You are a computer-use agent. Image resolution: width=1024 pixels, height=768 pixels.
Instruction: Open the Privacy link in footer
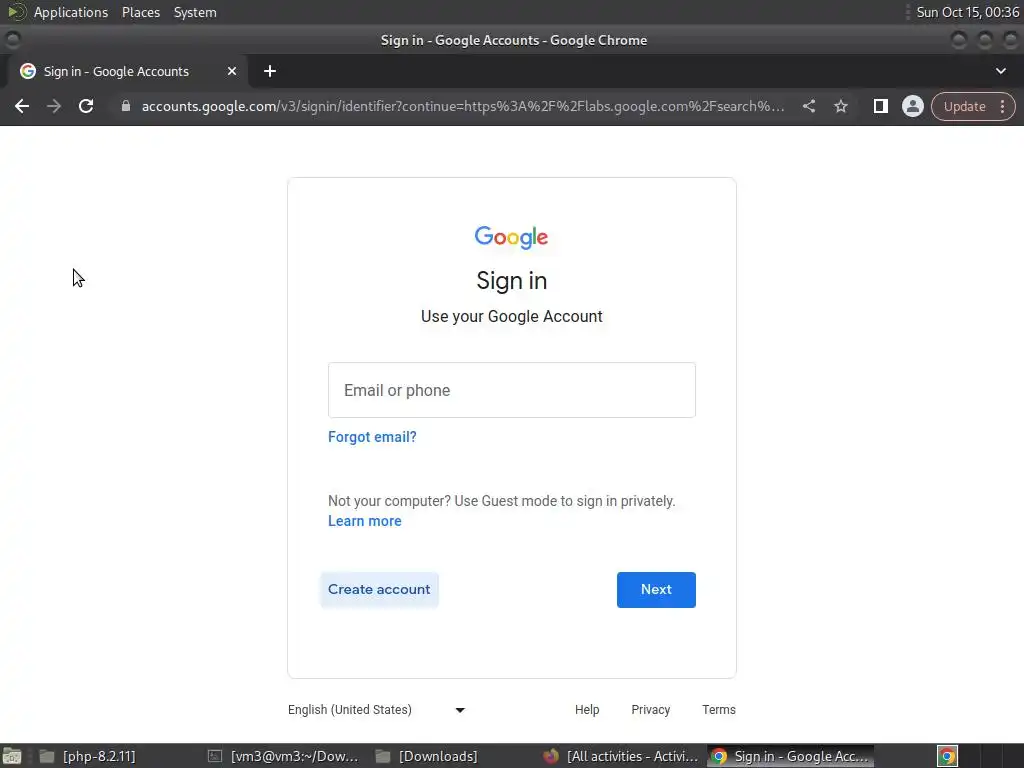click(650, 710)
